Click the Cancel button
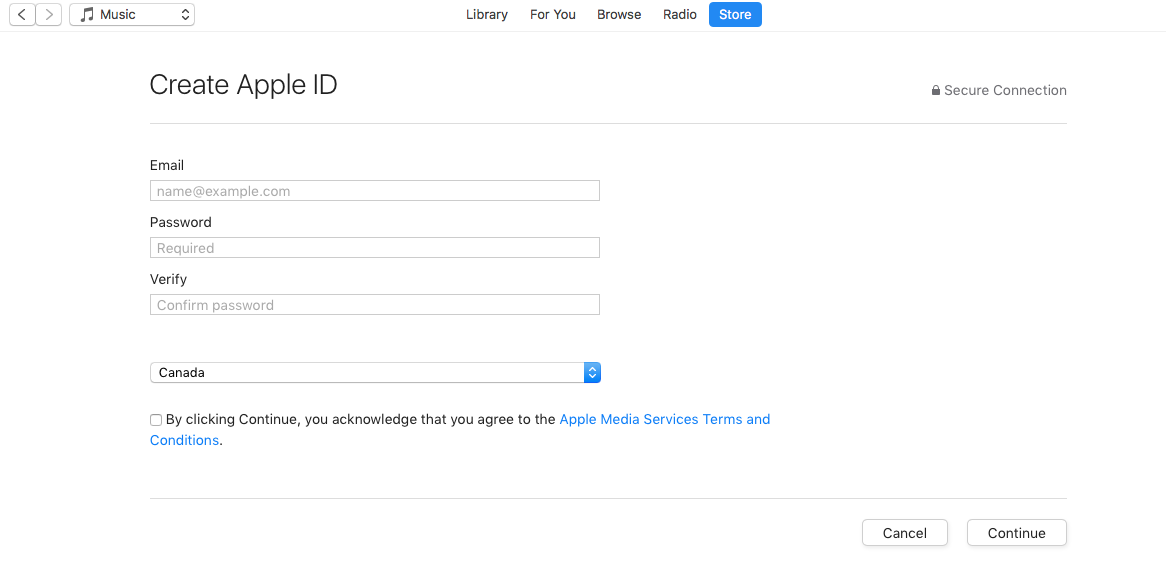Screen dimensions: 1166x573 (904, 533)
